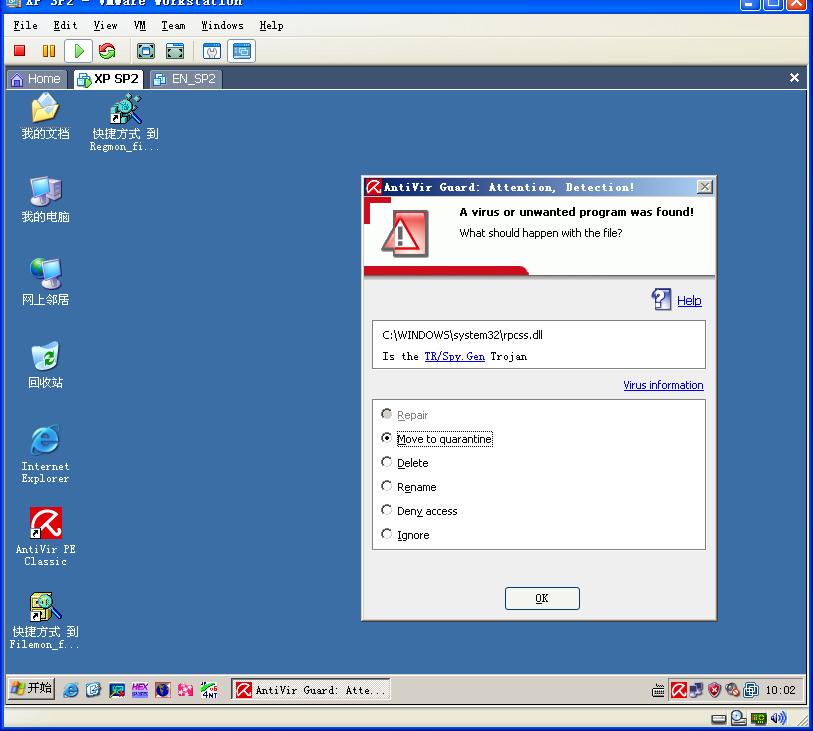813x731 pixels.
Task: Click the second full screen toolbar icon
Action: point(175,51)
